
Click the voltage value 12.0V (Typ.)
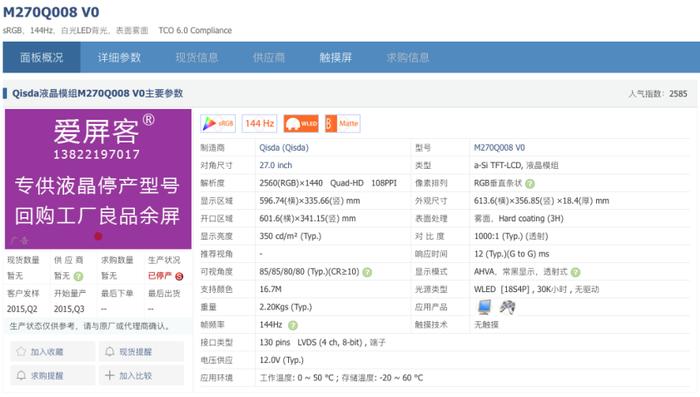(281, 360)
